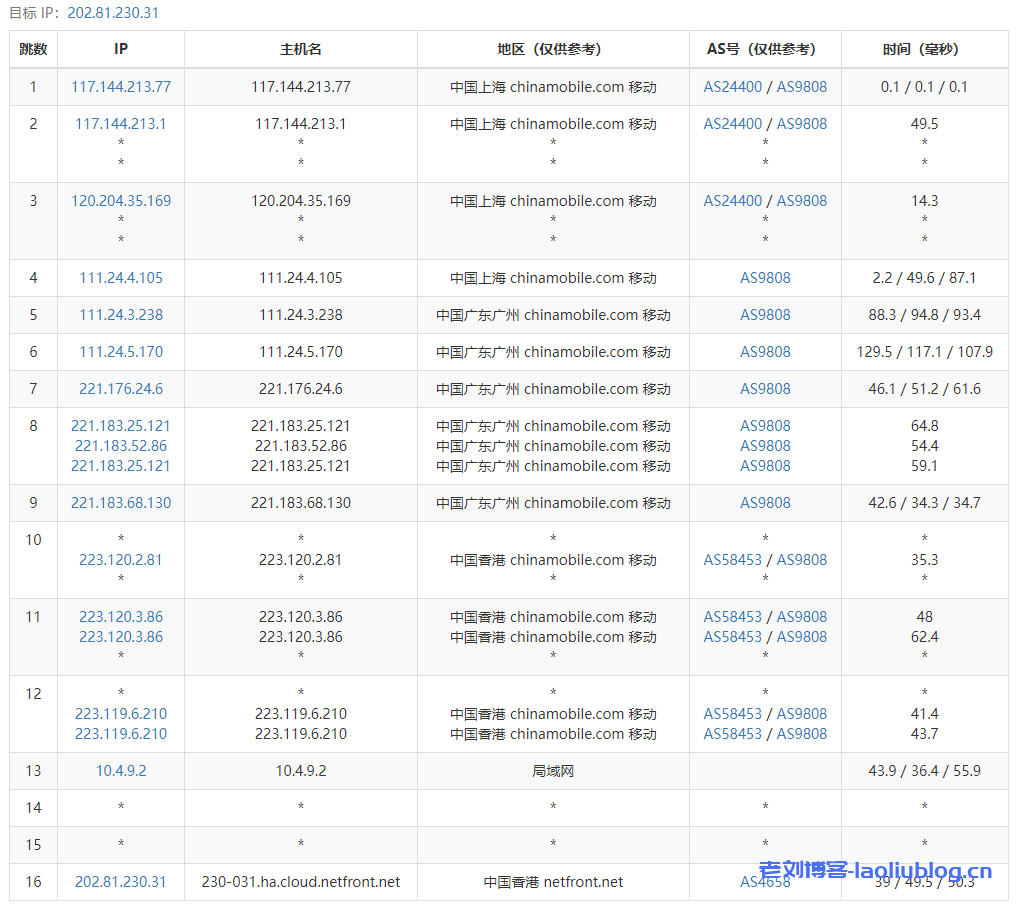Click the AS4658 link on hop 16
This screenshot has height=908, width=1018.
point(765,883)
